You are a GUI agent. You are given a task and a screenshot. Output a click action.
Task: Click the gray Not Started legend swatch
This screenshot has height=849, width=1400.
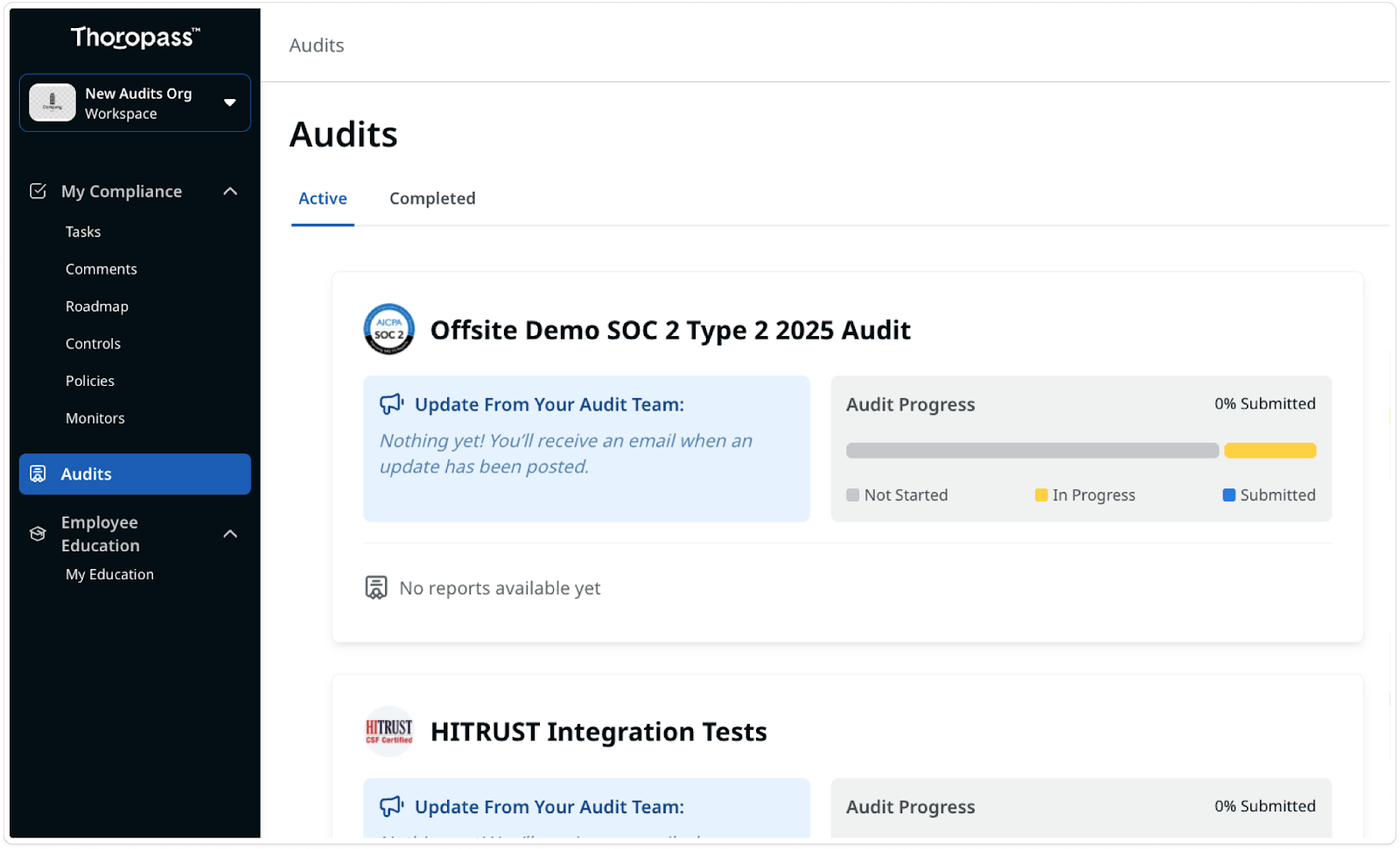point(853,495)
